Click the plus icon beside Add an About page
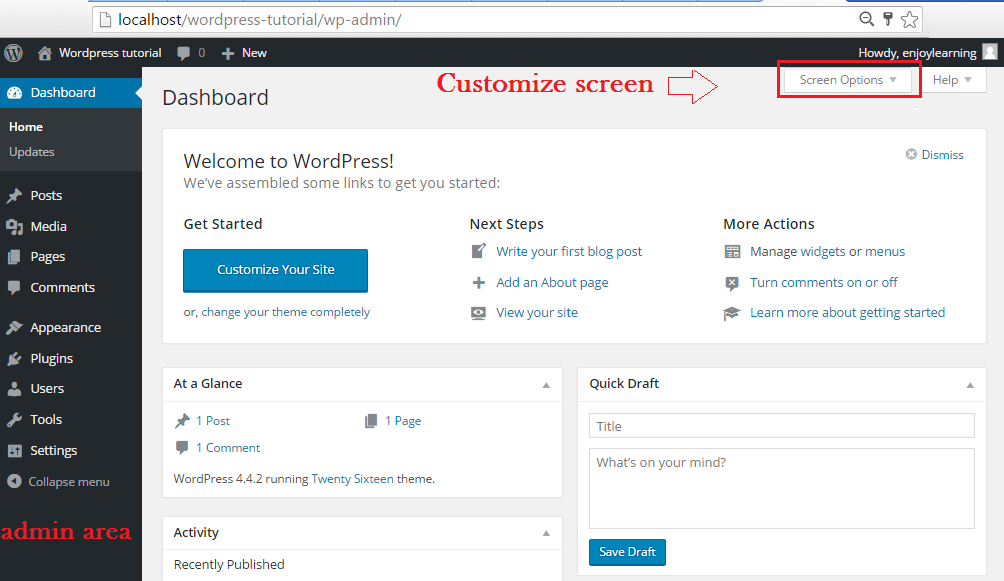The height and width of the screenshot is (581, 1004). [478, 282]
